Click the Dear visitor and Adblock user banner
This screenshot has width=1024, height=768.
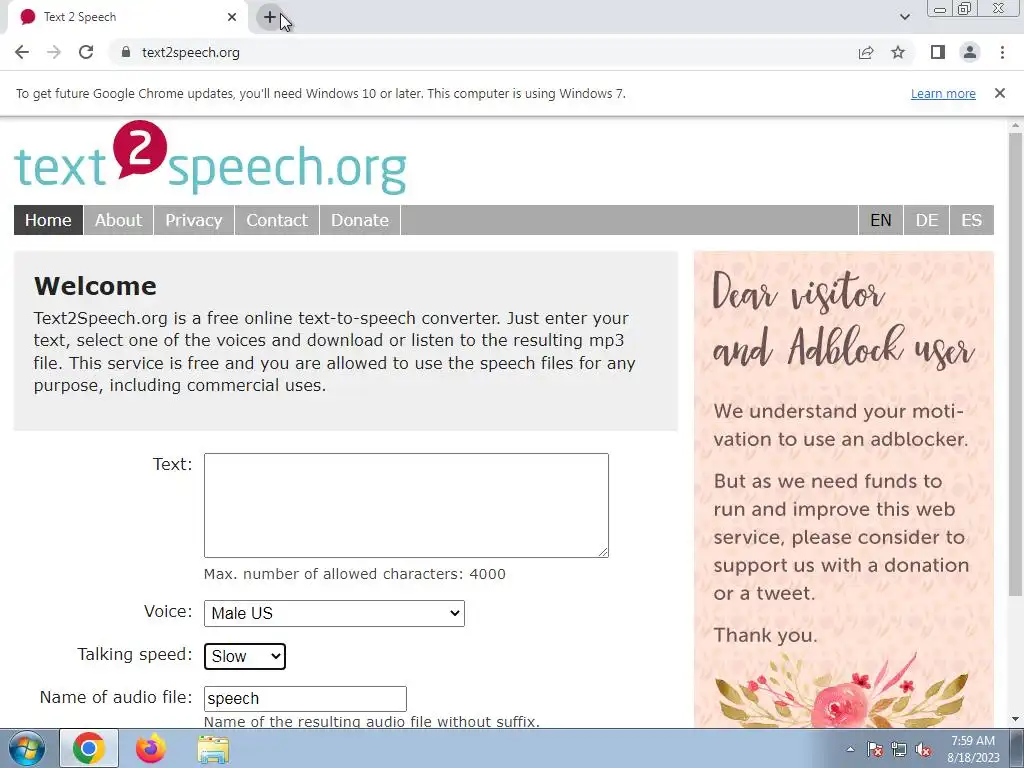pyautogui.click(x=844, y=490)
